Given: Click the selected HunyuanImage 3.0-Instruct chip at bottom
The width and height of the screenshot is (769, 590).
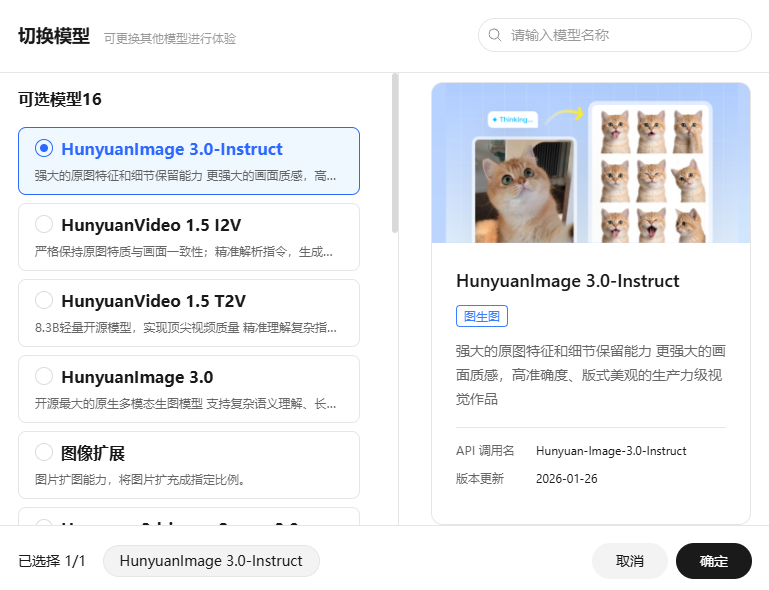Looking at the screenshot, I should (211, 561).
